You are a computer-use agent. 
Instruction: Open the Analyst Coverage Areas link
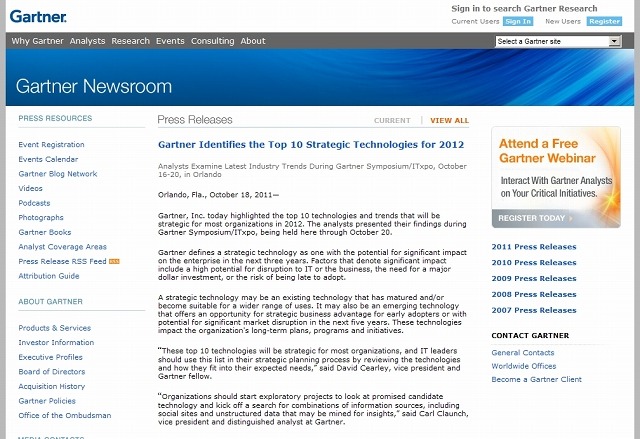pyautogui.click(x=62, y=247)
